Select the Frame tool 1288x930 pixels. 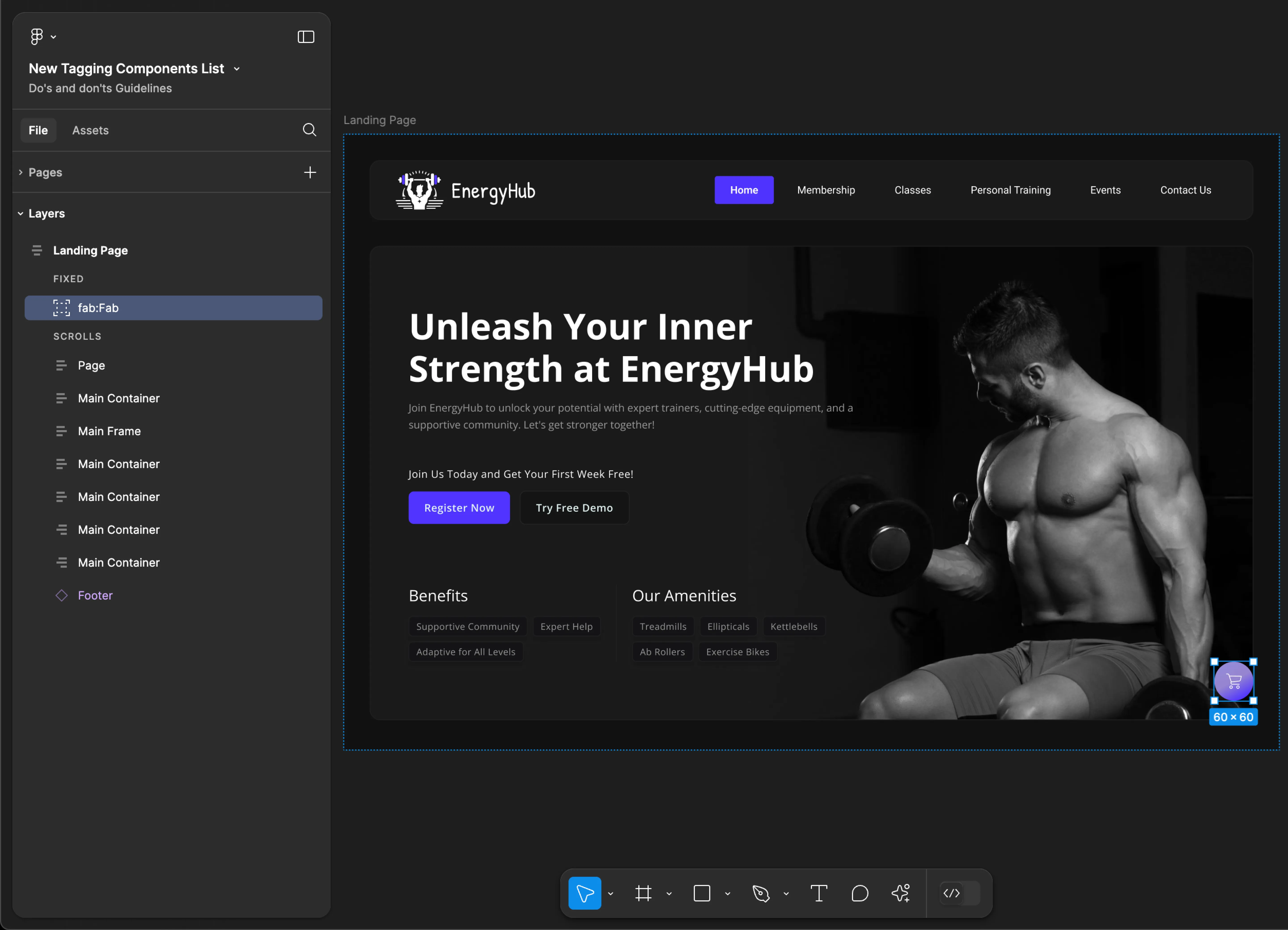(643, 894)
